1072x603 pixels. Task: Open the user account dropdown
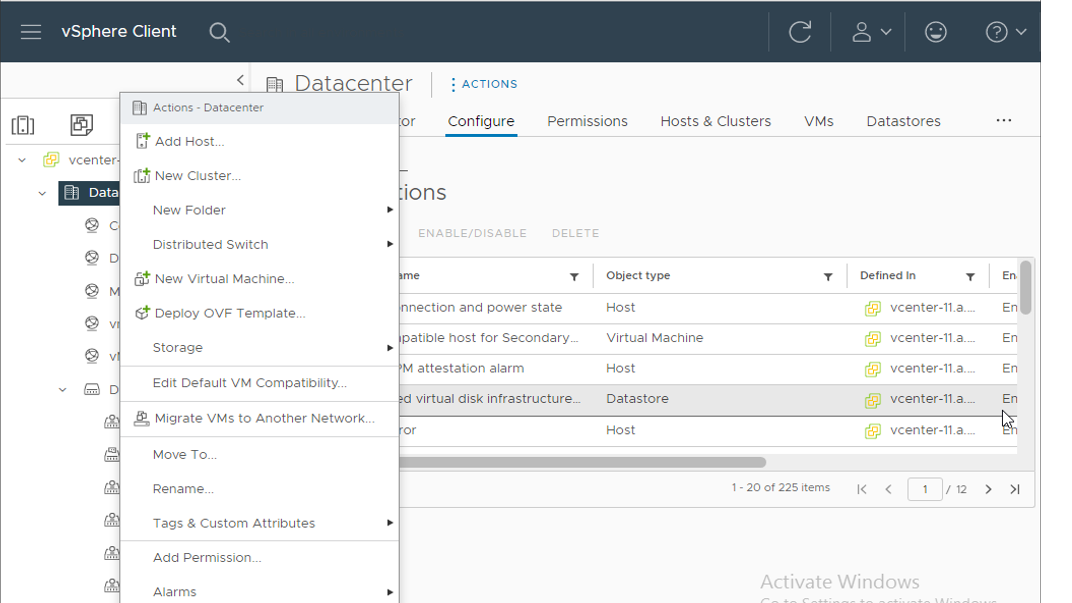(871, 32)
